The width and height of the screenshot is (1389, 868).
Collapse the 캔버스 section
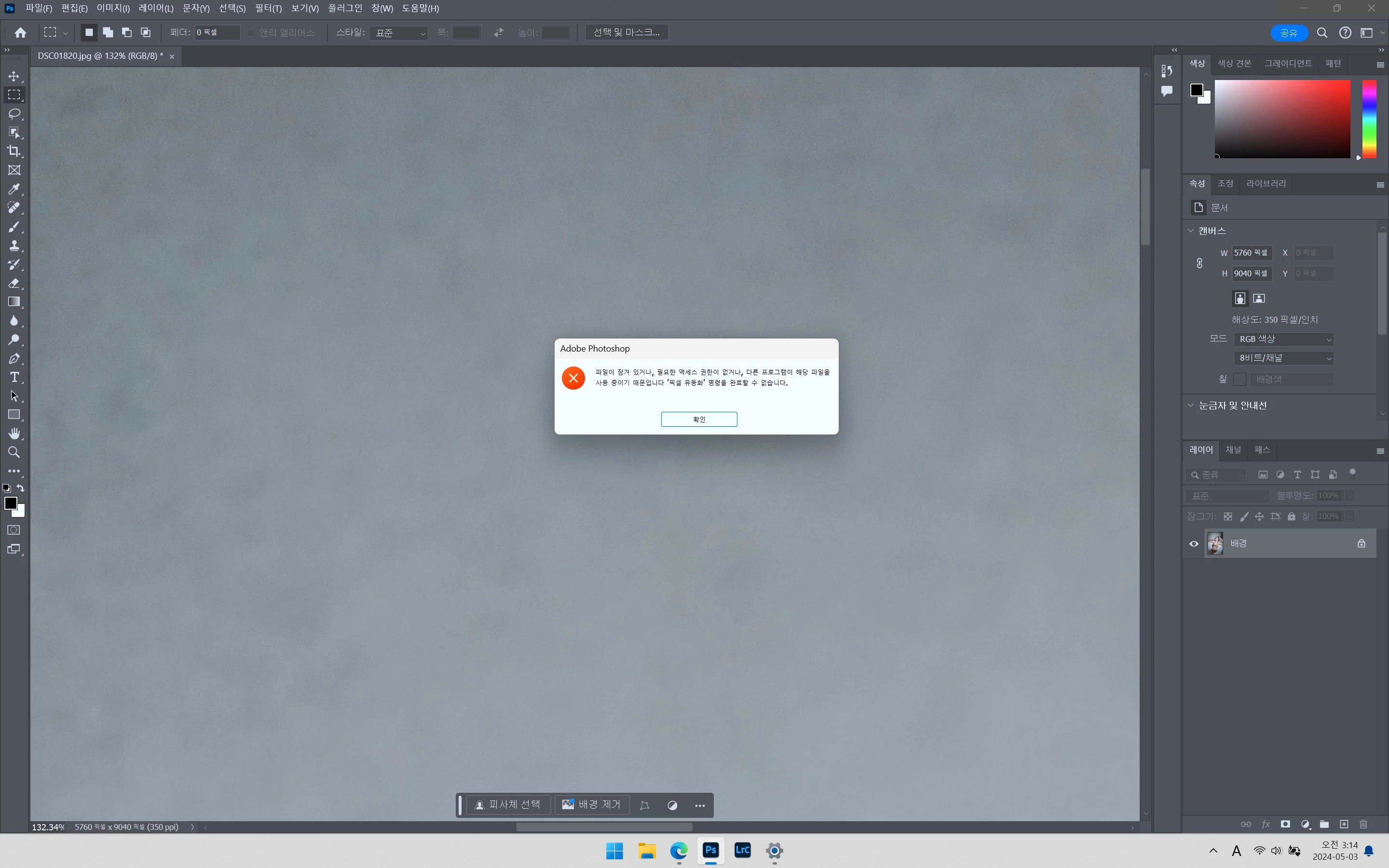point(1191,231)
